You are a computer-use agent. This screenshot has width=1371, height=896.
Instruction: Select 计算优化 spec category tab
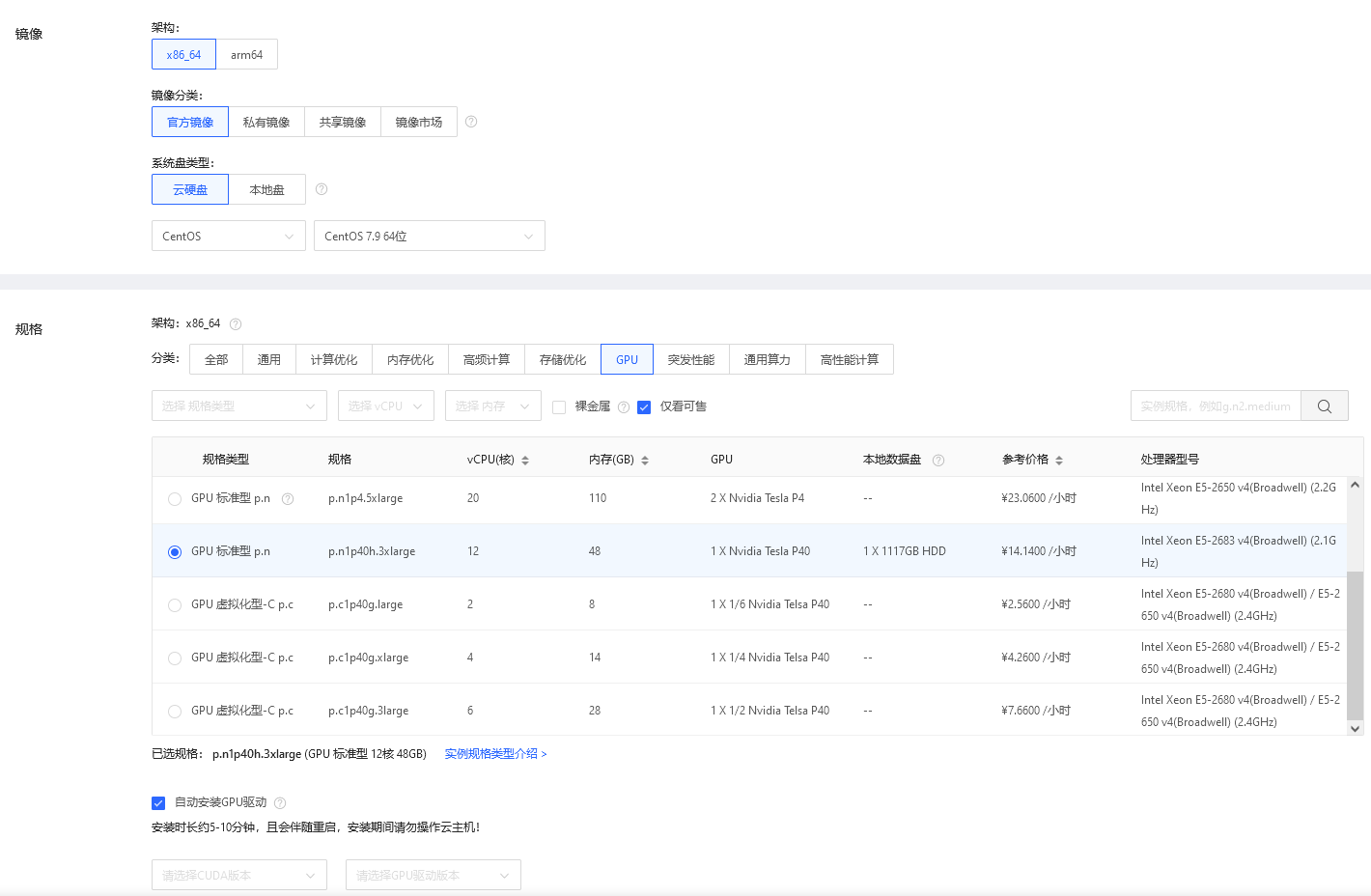[334, 360]
